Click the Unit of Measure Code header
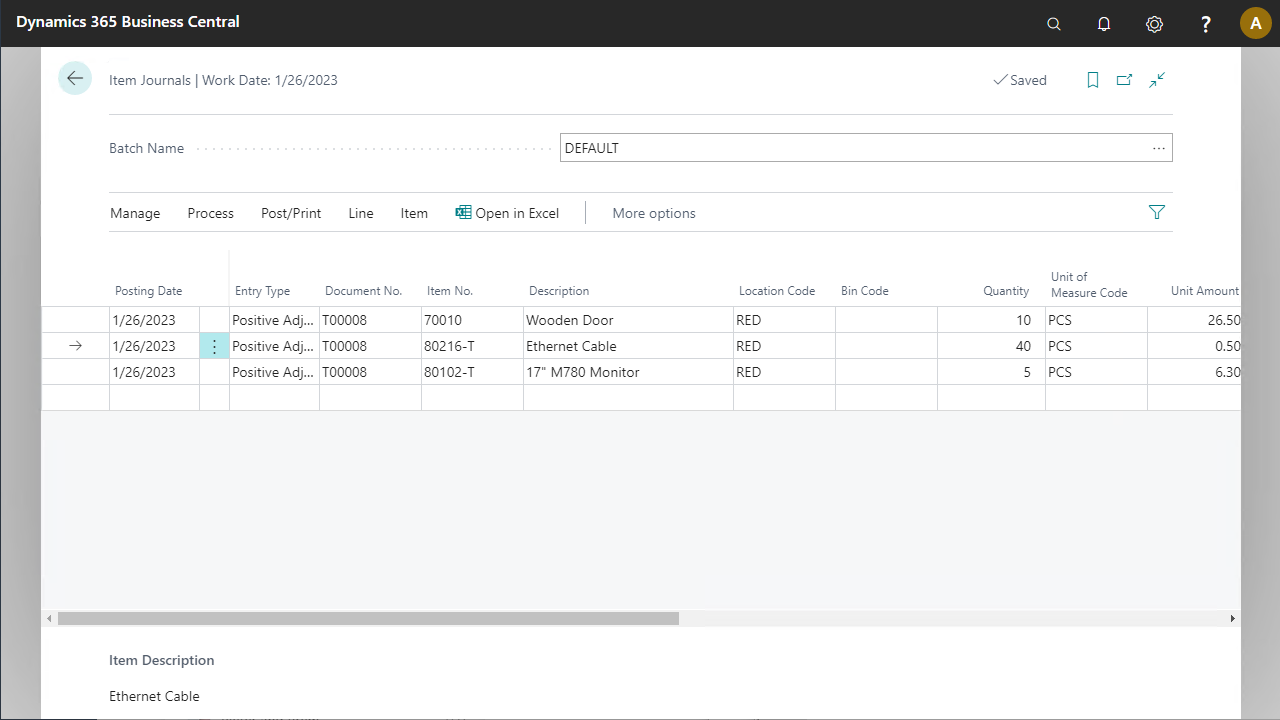1280x720 pixels. click(1089, 285)
